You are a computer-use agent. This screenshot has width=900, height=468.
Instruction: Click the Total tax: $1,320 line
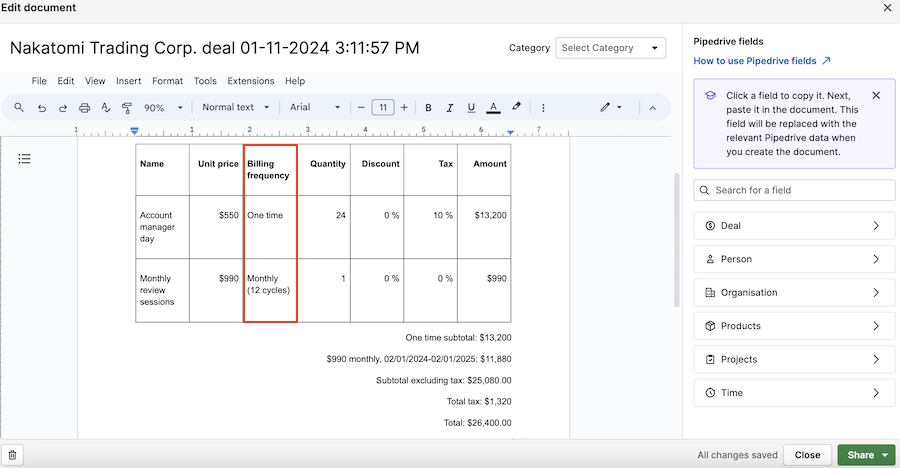pyautogui.click(x=479, y=401)
